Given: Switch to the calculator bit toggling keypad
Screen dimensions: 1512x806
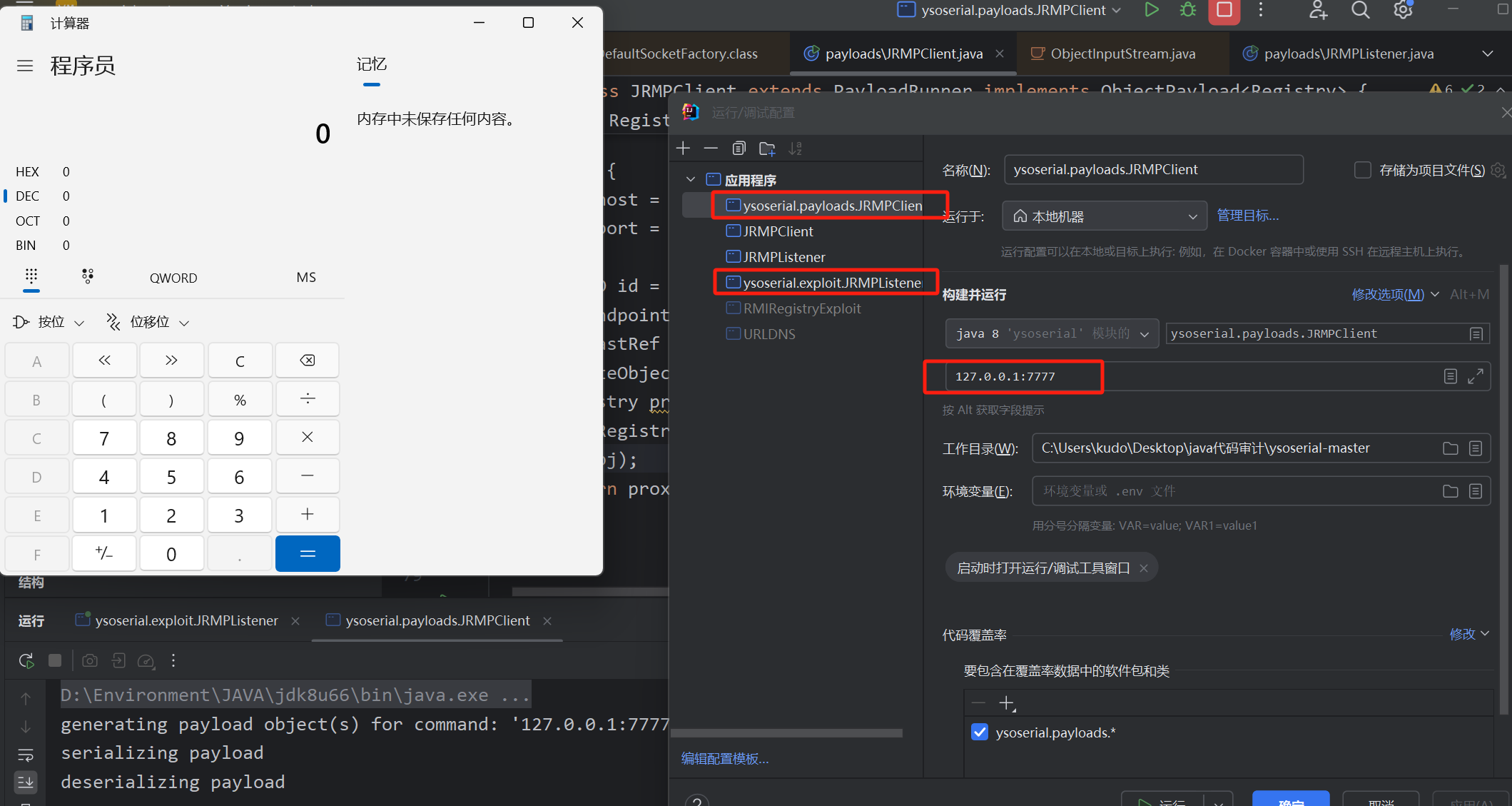Looking at the screenshot, I should [x=88, y=276].
